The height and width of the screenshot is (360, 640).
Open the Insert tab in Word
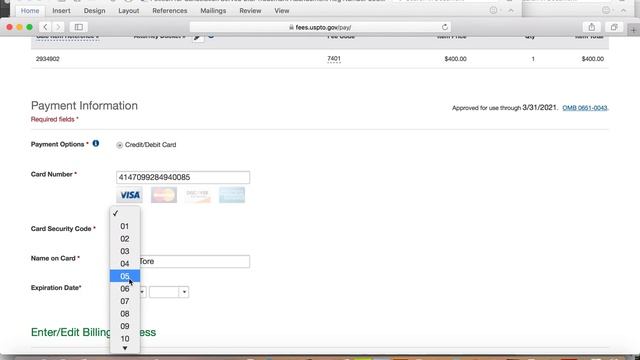(x=61, y=11)
